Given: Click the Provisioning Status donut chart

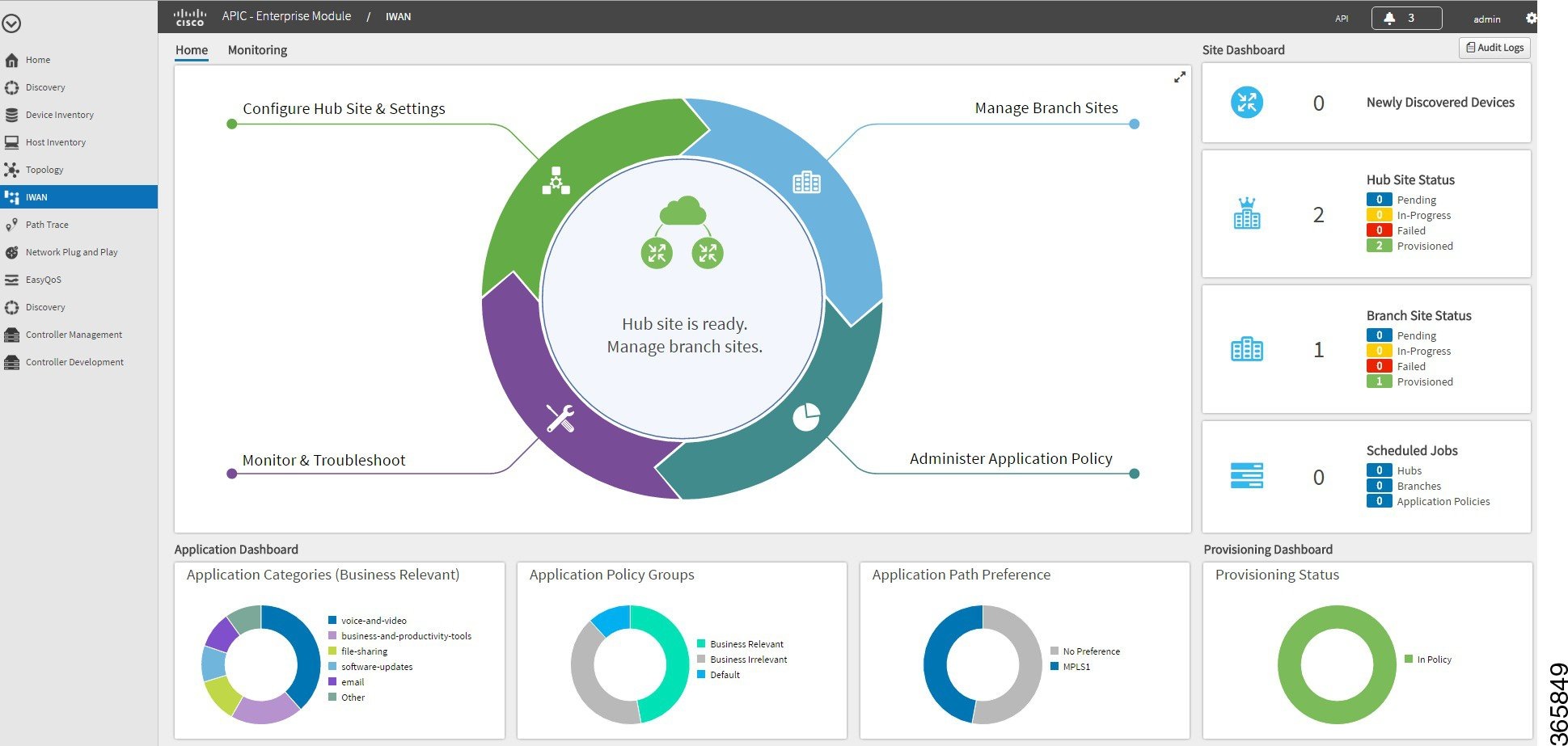Looking at the screenshot, I should pyautogui.click(x=1337, y=664).
